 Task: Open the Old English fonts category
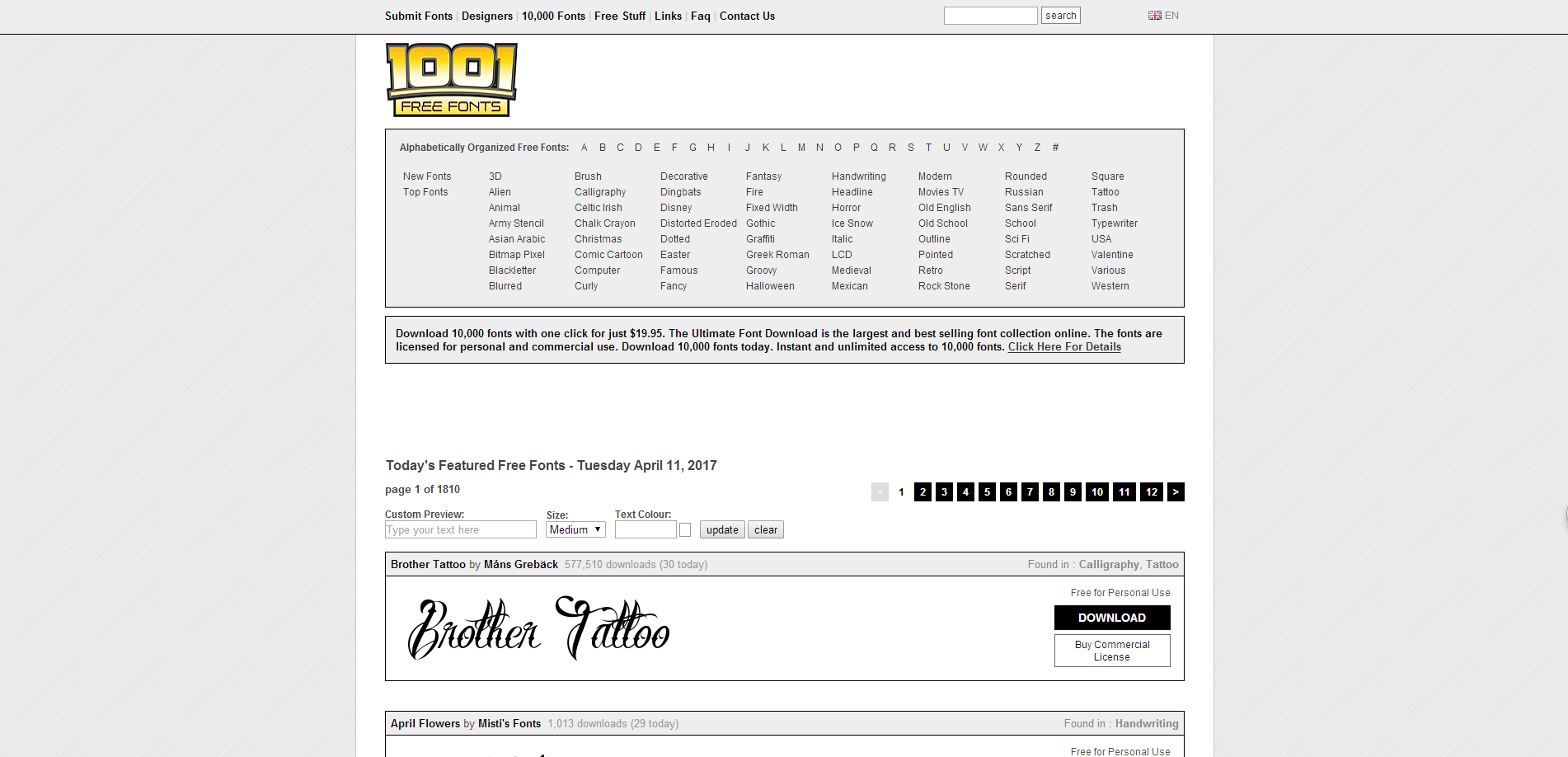point(945,208)
